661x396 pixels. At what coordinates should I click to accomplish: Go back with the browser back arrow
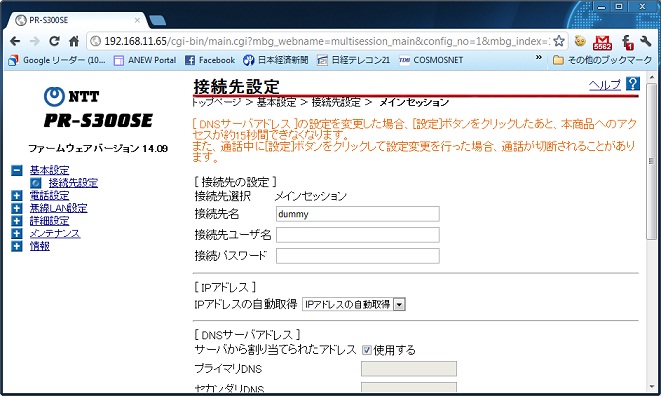(x=15, y=41)
